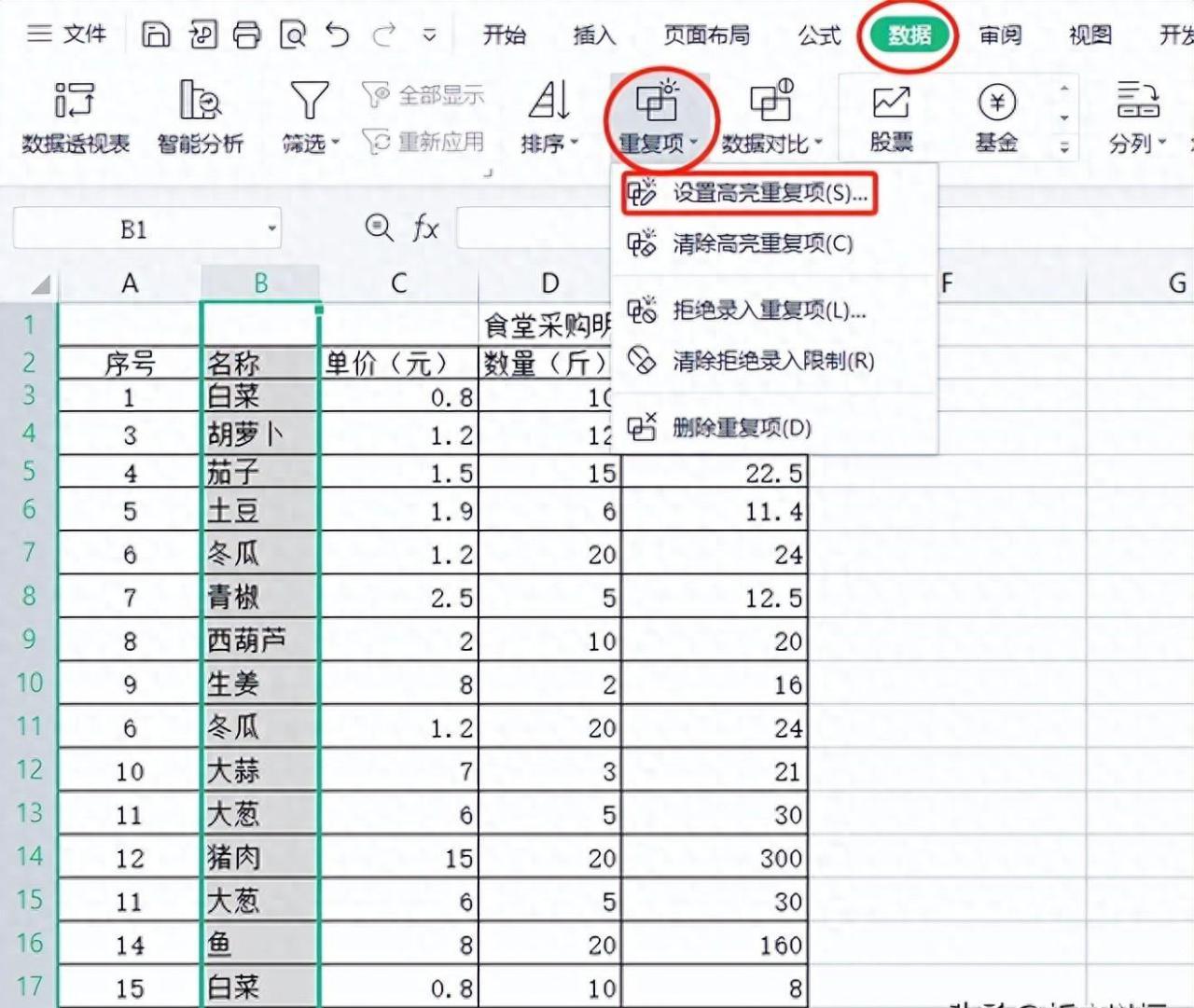Select column A header
Viewport: 1194px width, 1008px height.
click(130, 283)
